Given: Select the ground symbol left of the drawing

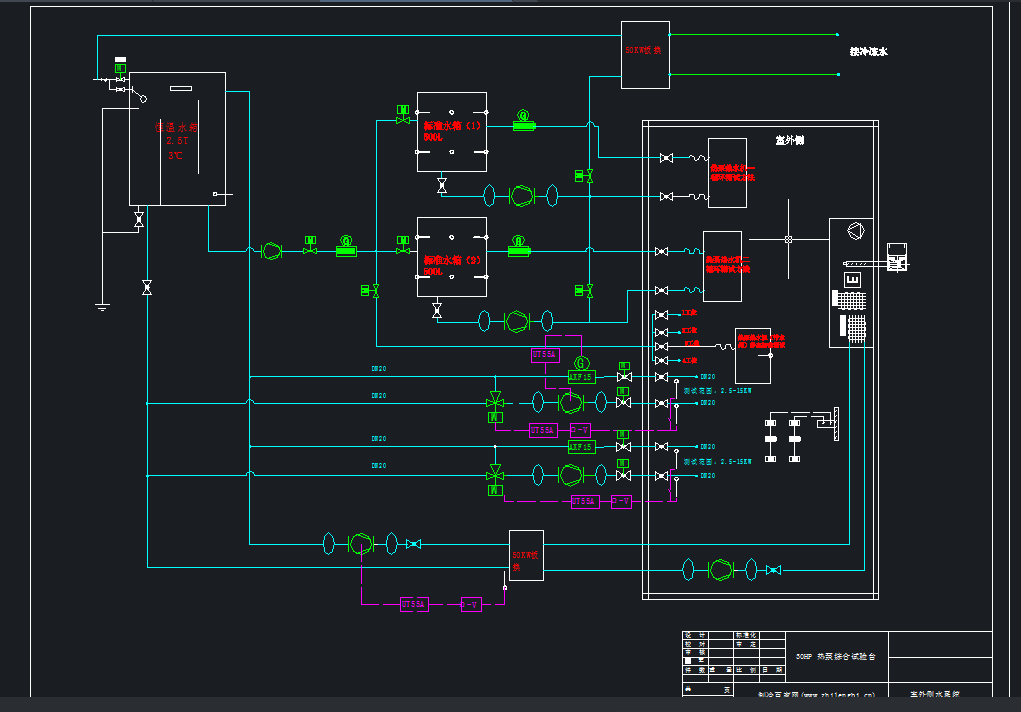Looking at the screenshot, I should [102, 307].
